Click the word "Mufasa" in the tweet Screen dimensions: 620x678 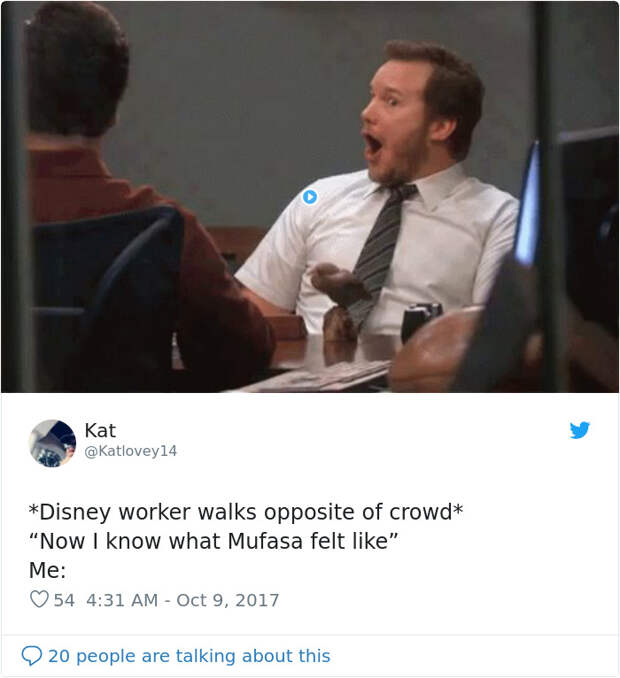tap(265, 541)
